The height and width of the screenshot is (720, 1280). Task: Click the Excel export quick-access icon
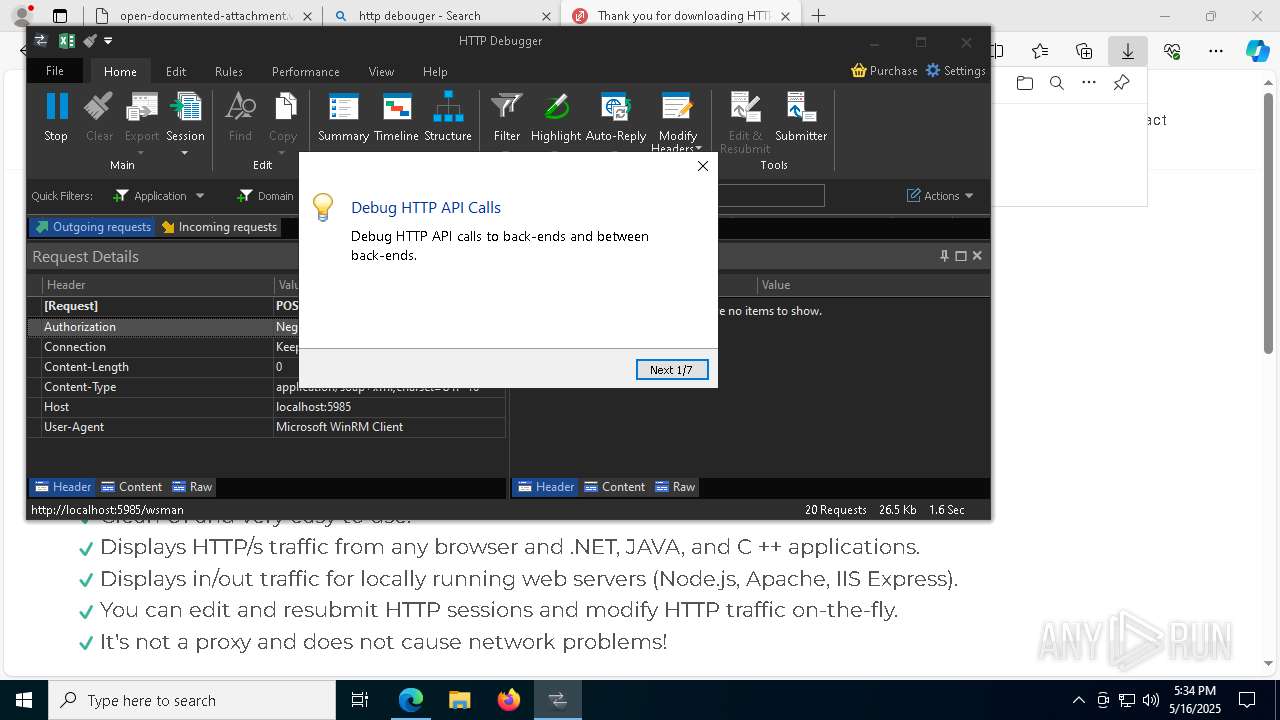[x=67, y=41]
